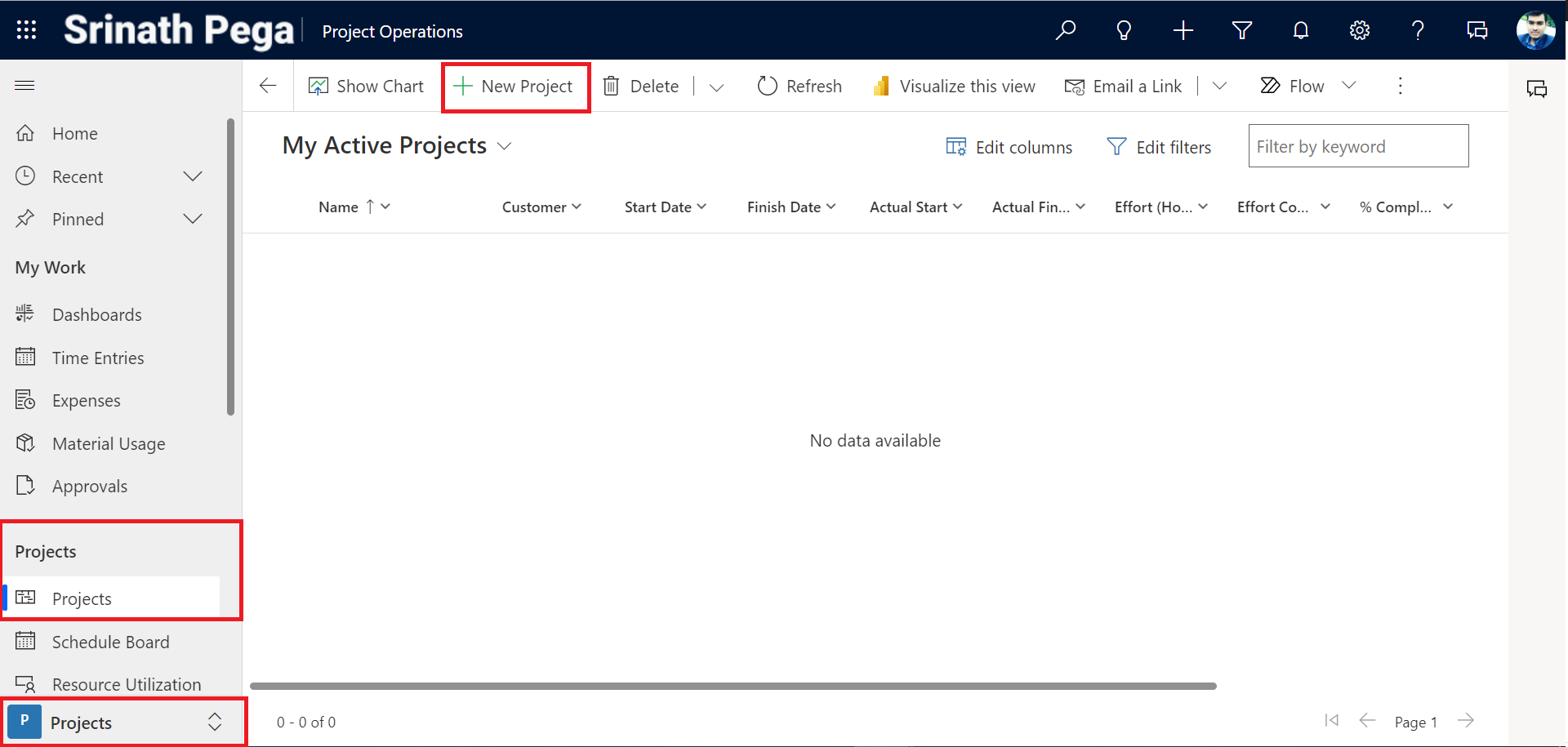1568x747 pixels.
Task: Open the app launcher waffle icon
Action: coord(26,30)
